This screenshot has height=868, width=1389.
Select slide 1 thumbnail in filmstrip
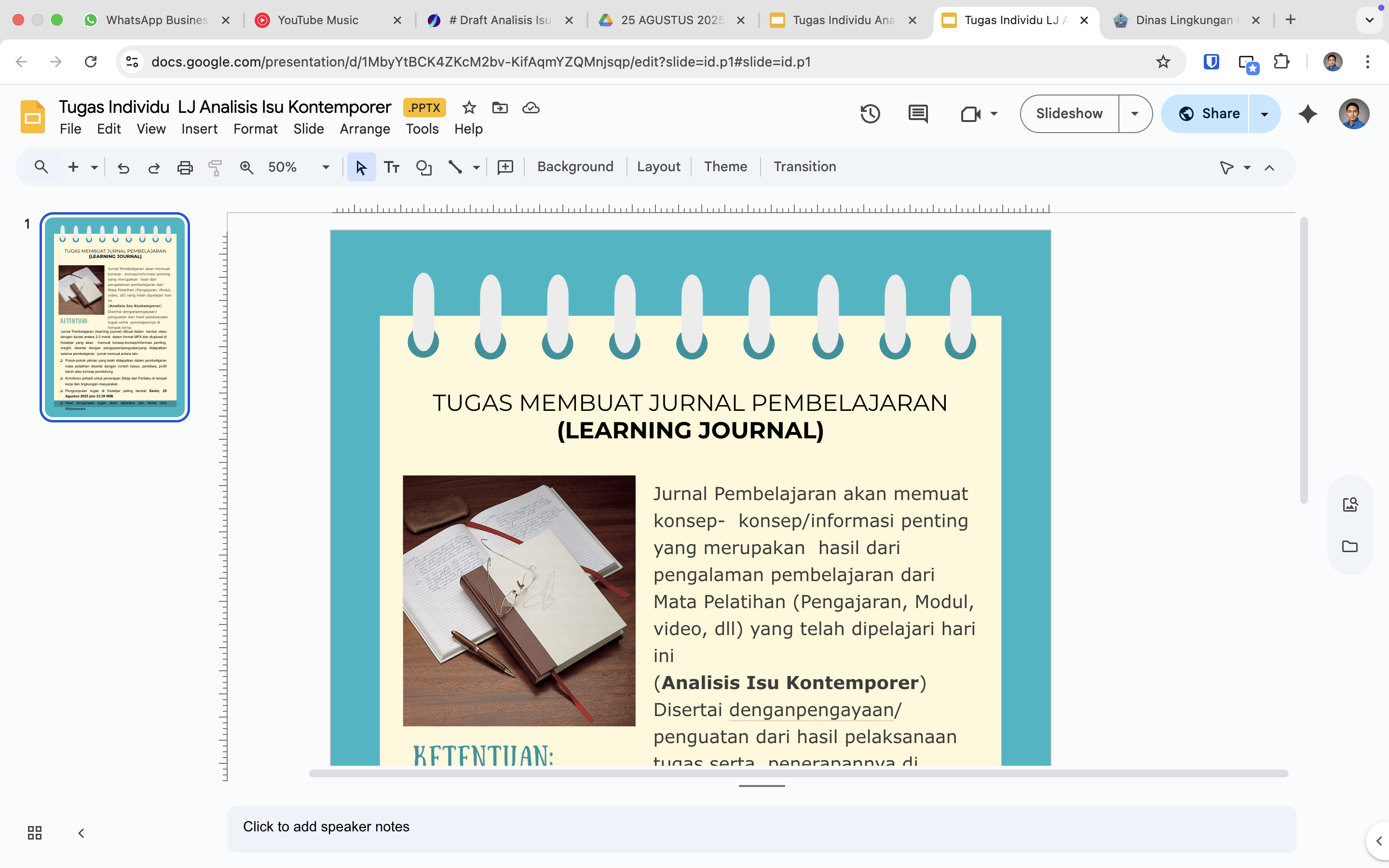pos(115,317)
